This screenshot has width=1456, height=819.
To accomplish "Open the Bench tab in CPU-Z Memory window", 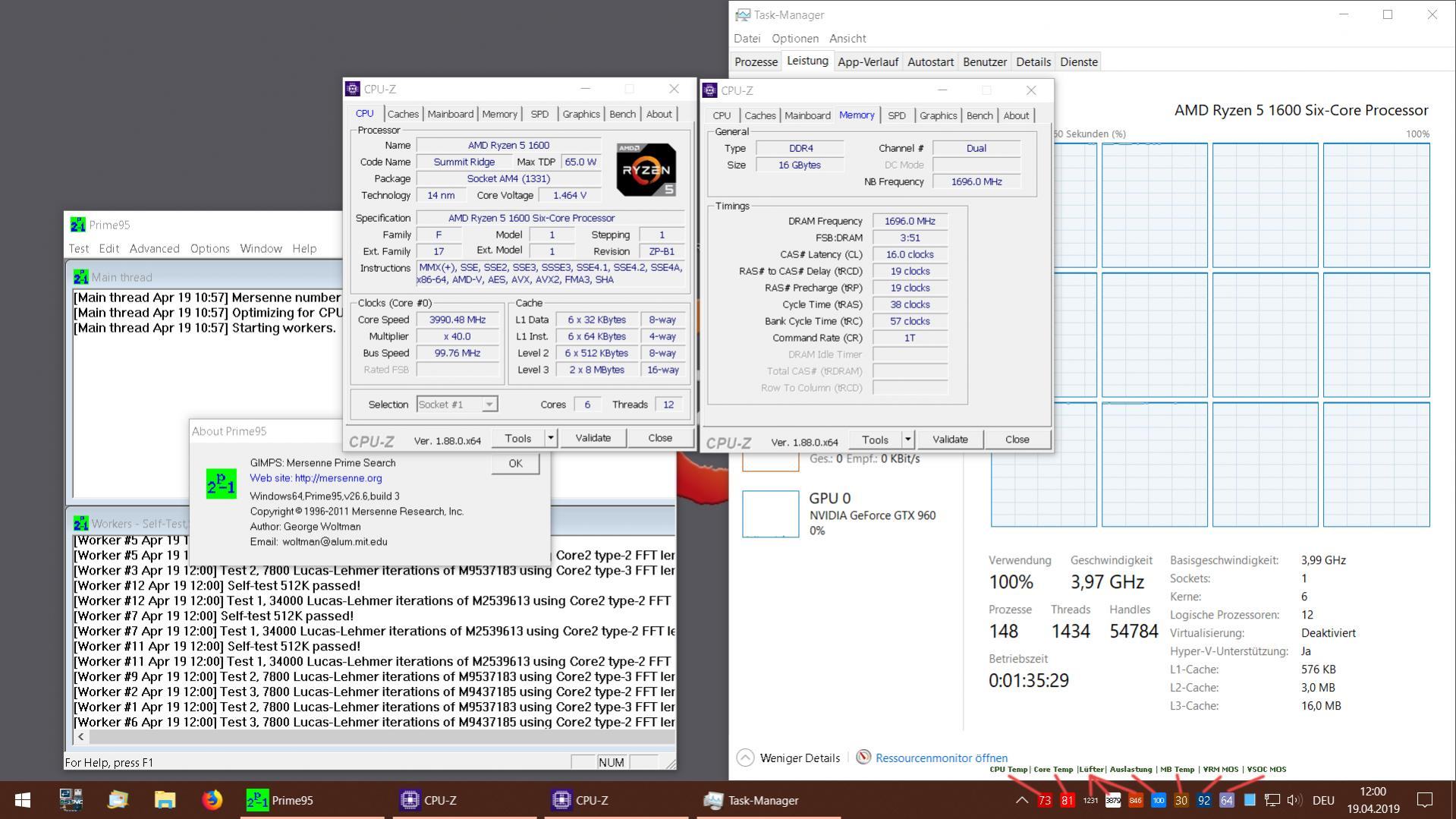I will click(979, 115).
